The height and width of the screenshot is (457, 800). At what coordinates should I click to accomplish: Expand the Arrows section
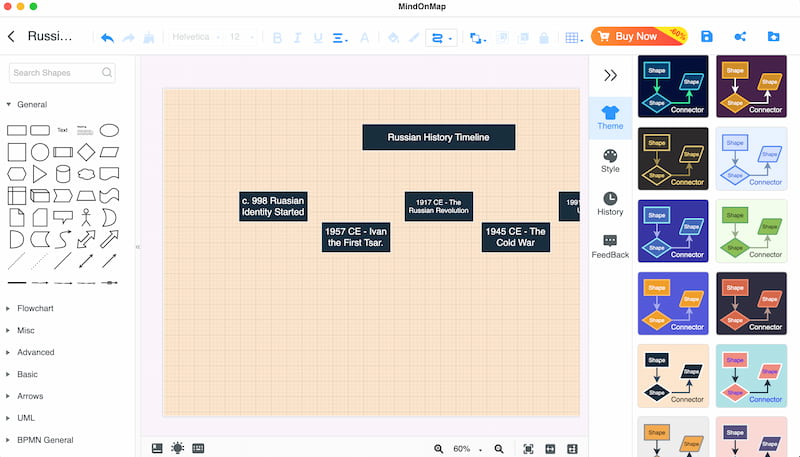(24, 396)
